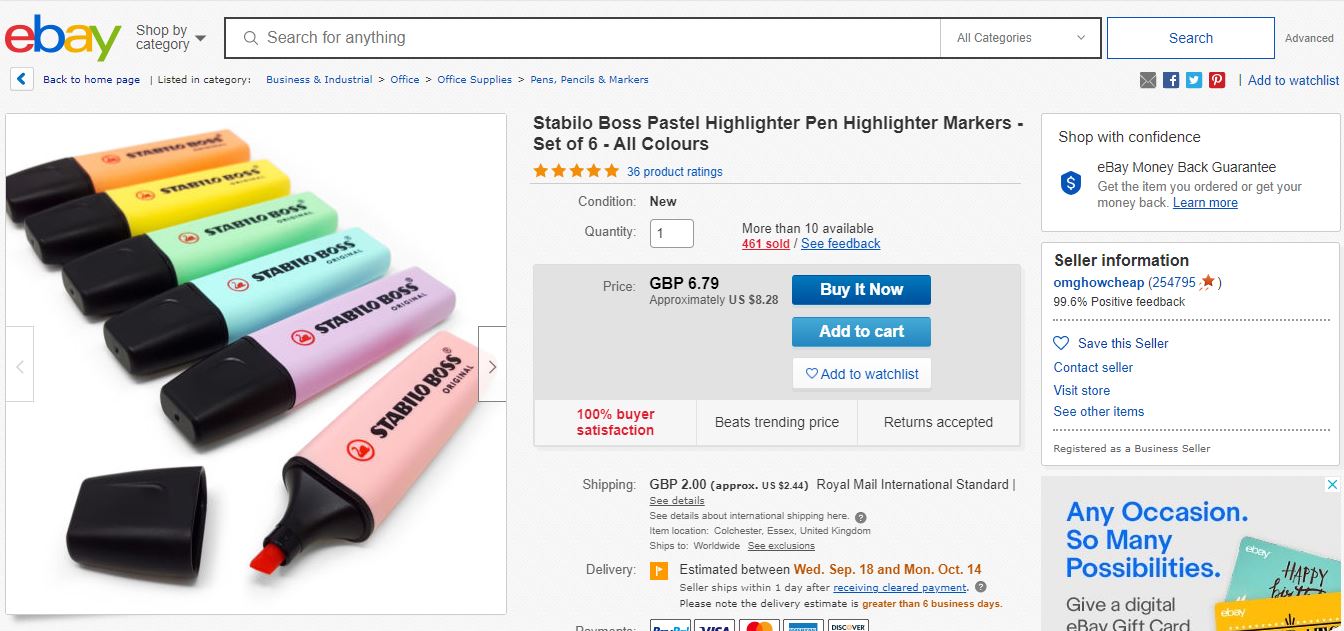
Task: Share listing on Facebook
Action: [1171, 80]
